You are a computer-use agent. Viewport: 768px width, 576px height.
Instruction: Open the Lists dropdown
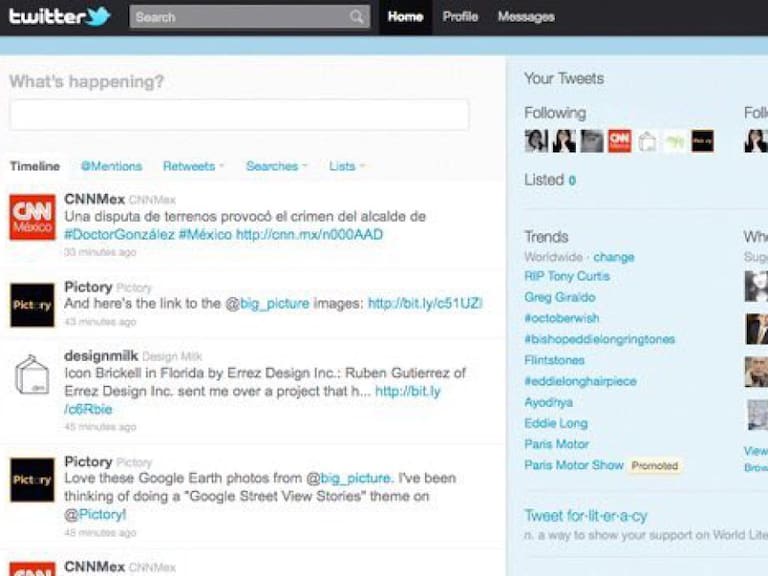click(x=346, y=166)
